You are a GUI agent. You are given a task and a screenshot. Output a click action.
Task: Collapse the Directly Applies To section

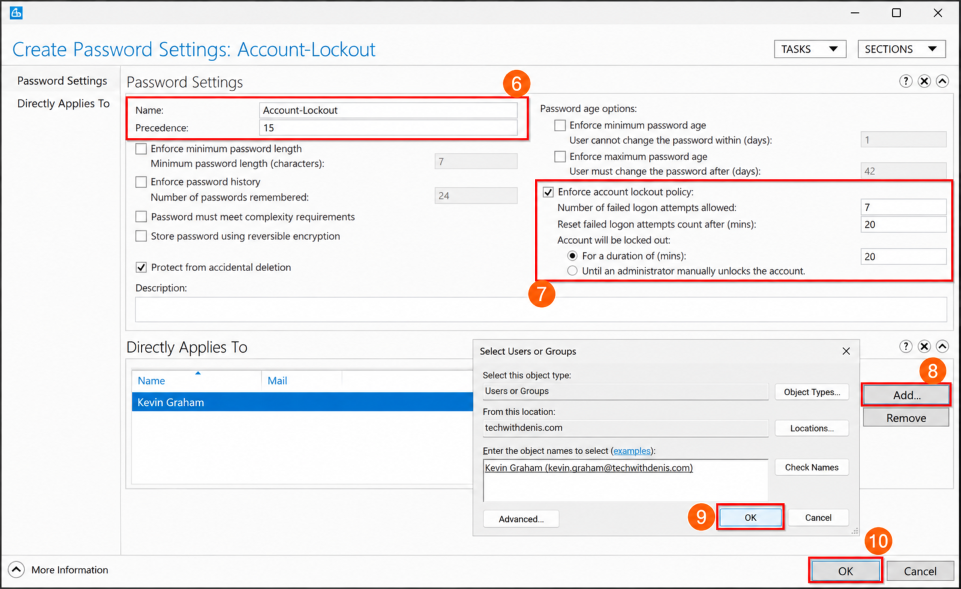pyautogui.click(x=943, y=346)
